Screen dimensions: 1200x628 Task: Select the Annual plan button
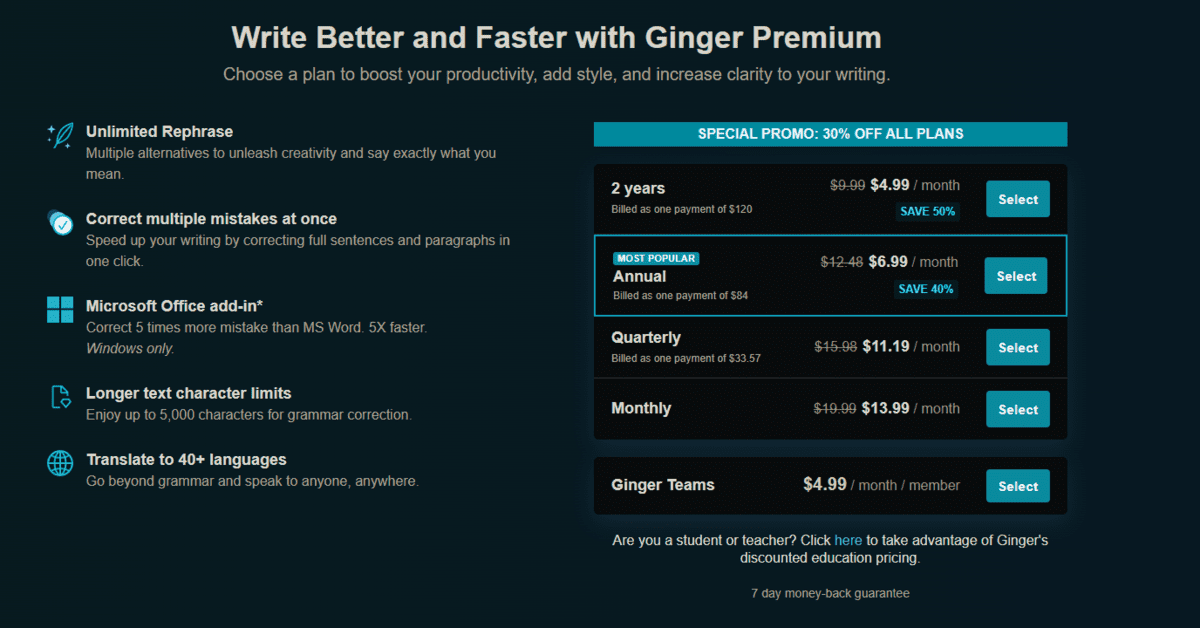[1016, 276]
